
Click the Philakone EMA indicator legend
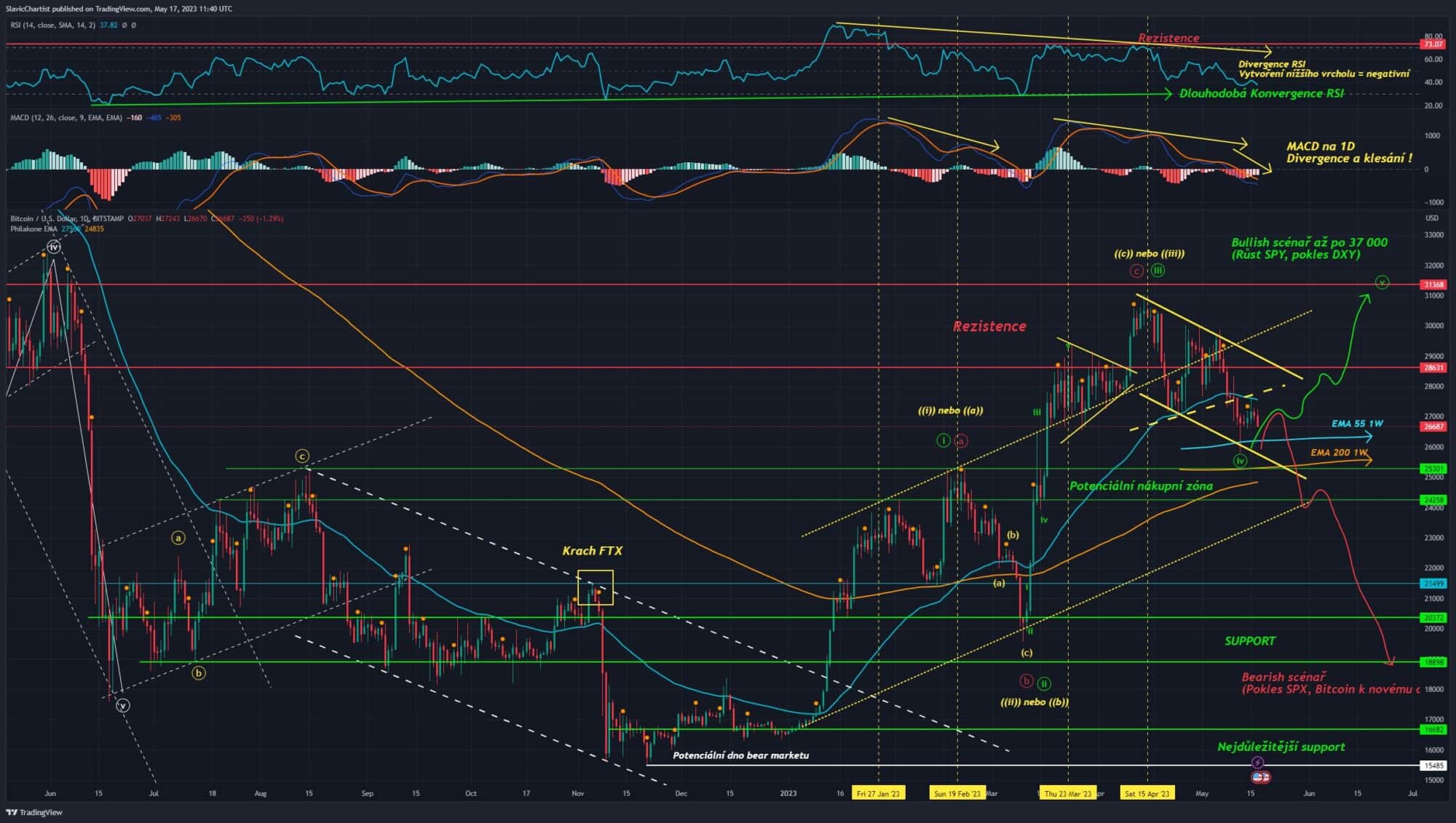(x=33, y=228)
